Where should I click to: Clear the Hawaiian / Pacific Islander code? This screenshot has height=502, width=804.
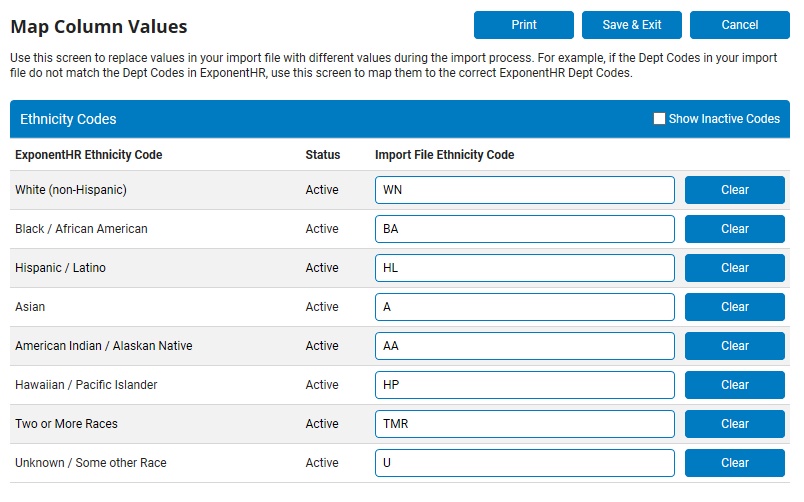(x=735, y=385)
